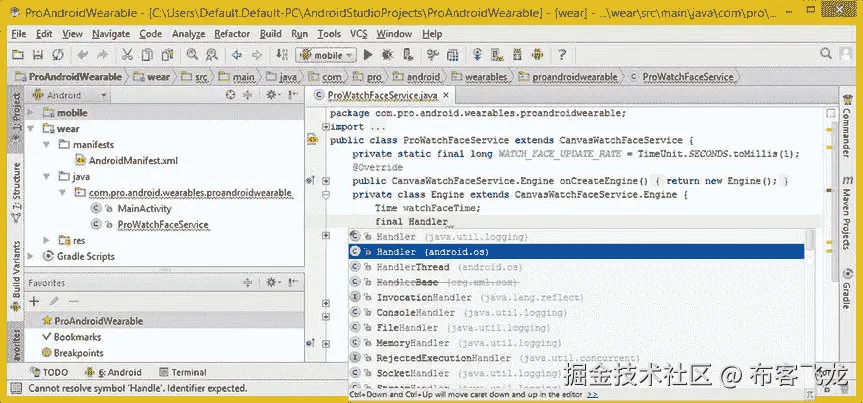Toggle the TODO tool window
Screen dimensions: 863x403
point(50,372)
